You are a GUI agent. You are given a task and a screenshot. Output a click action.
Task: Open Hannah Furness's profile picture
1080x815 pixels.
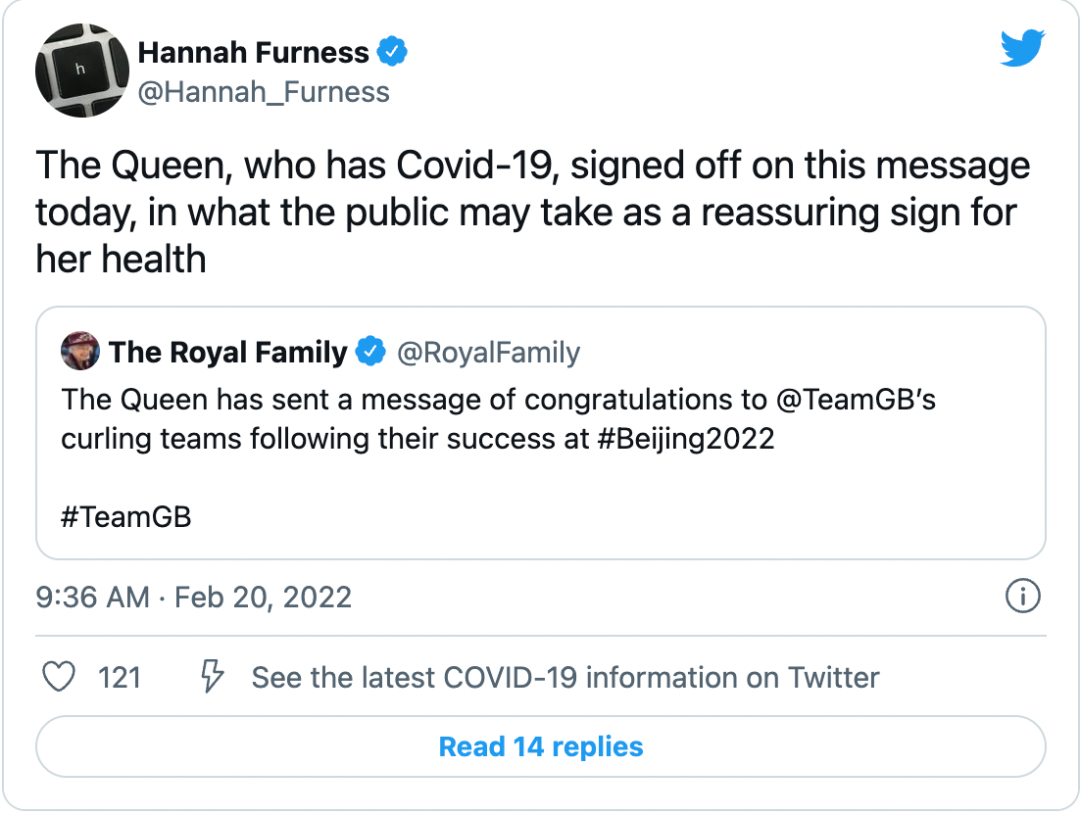tap(82, 70)
